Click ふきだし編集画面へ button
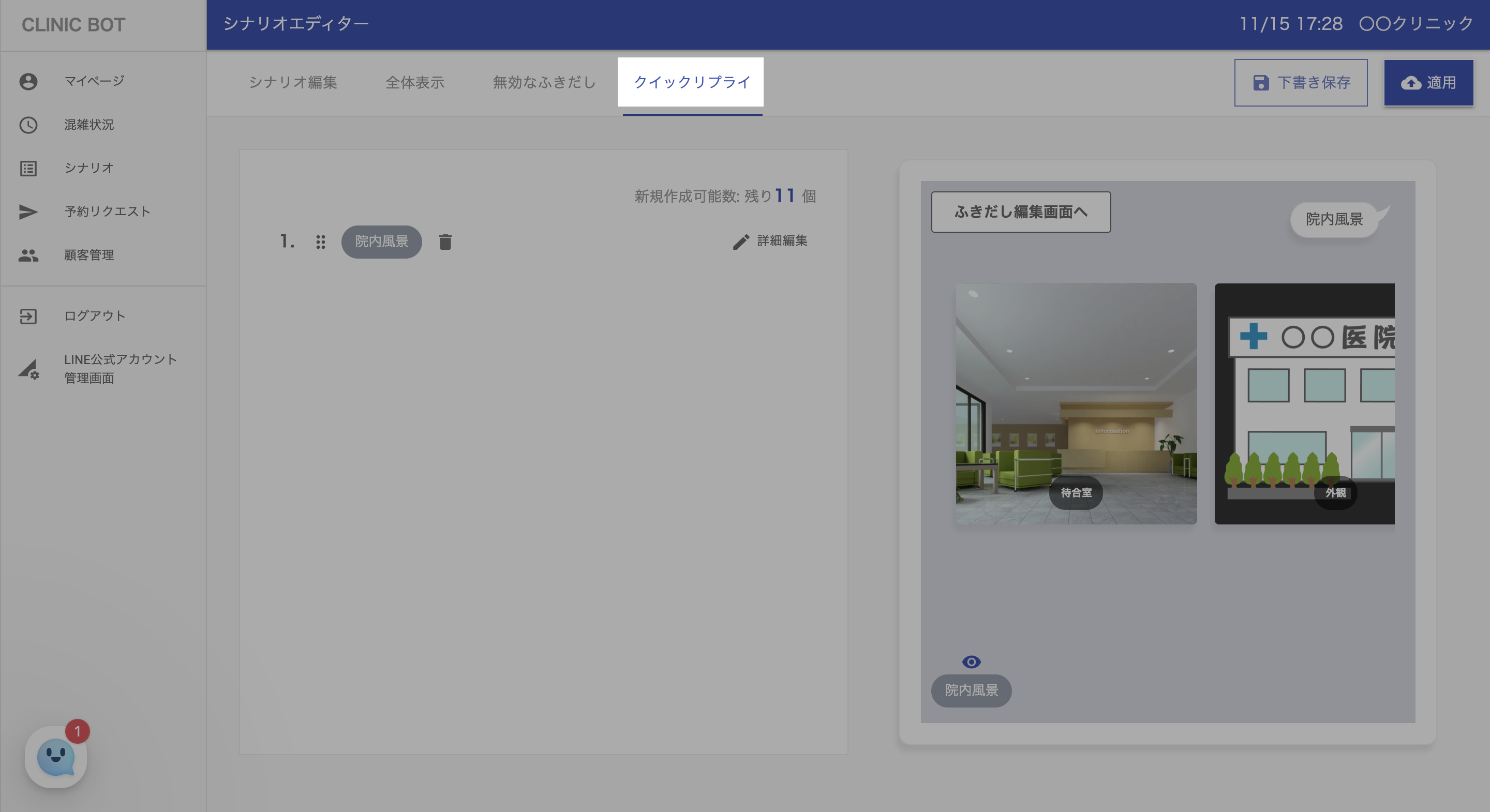1490x812 pixels. pyautogui.click(x=1020, y=212)
